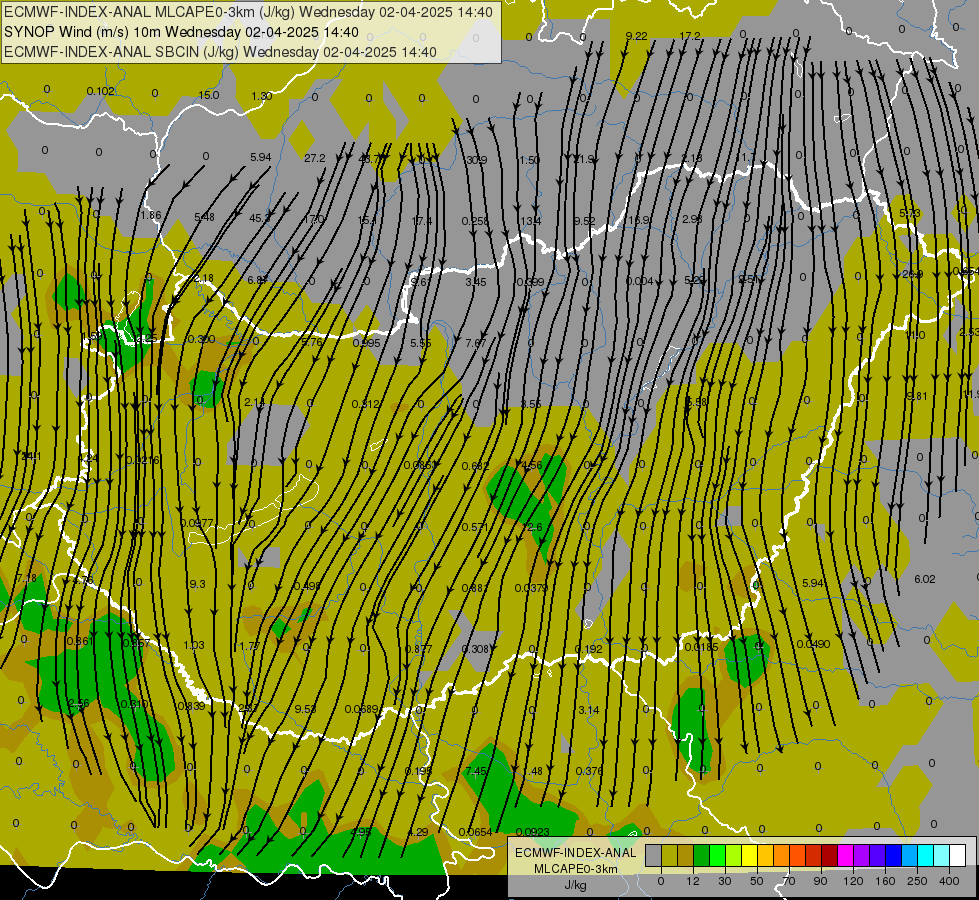The height and width of the screenshot is (900, 979).
Task: Click the legend scale label 160
Action: tap(885, 881)
